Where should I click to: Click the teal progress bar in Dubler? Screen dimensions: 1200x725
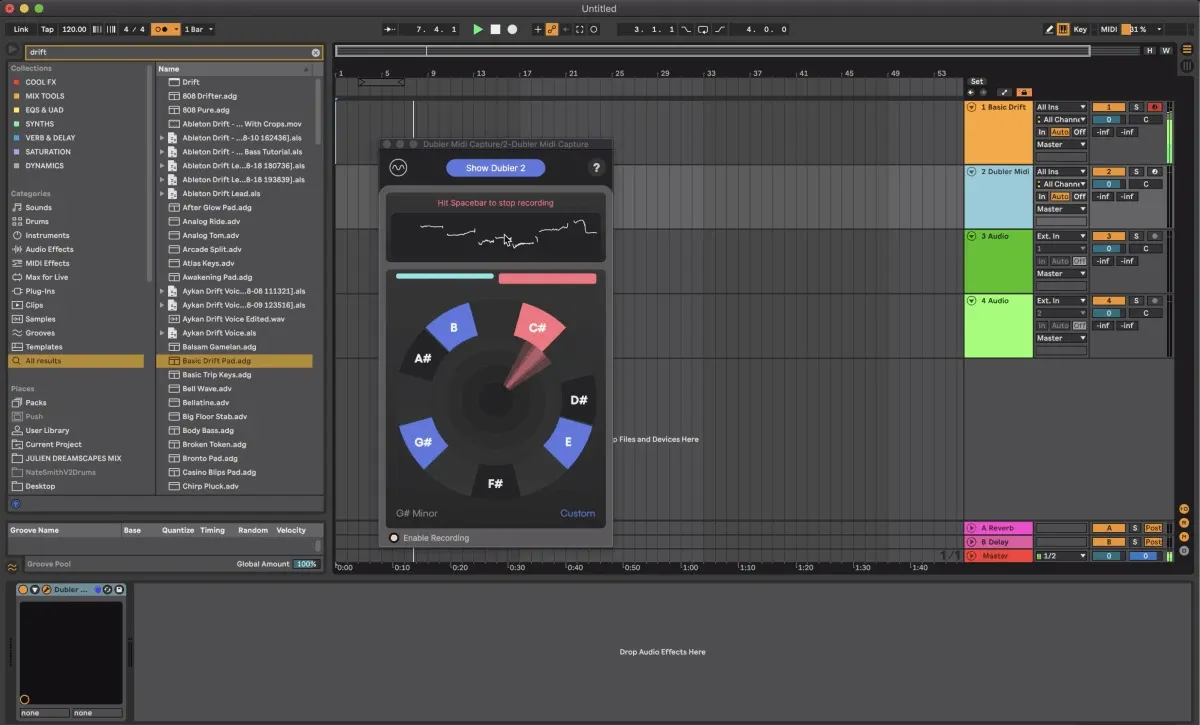[x=445, y=276]
